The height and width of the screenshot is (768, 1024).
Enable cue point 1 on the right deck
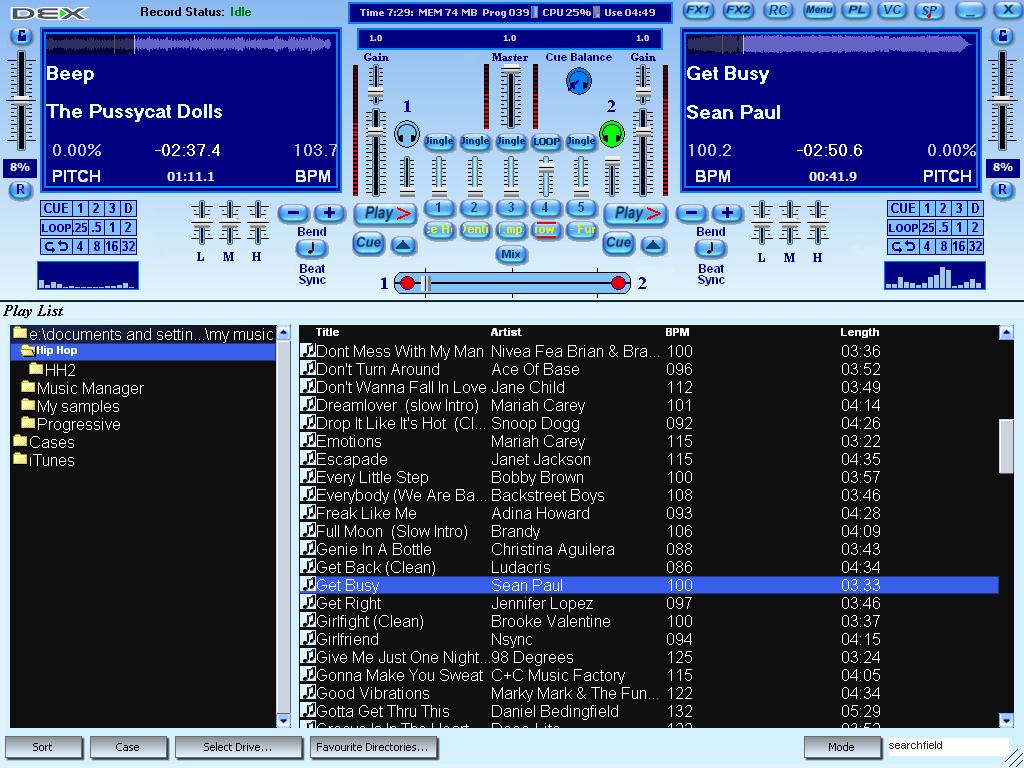click(x=926, y=208)
